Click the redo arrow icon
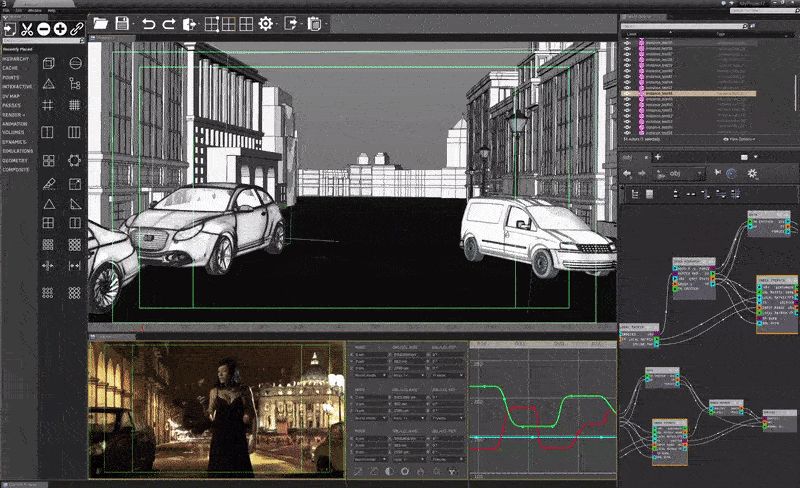 click(x=168, y=22)
